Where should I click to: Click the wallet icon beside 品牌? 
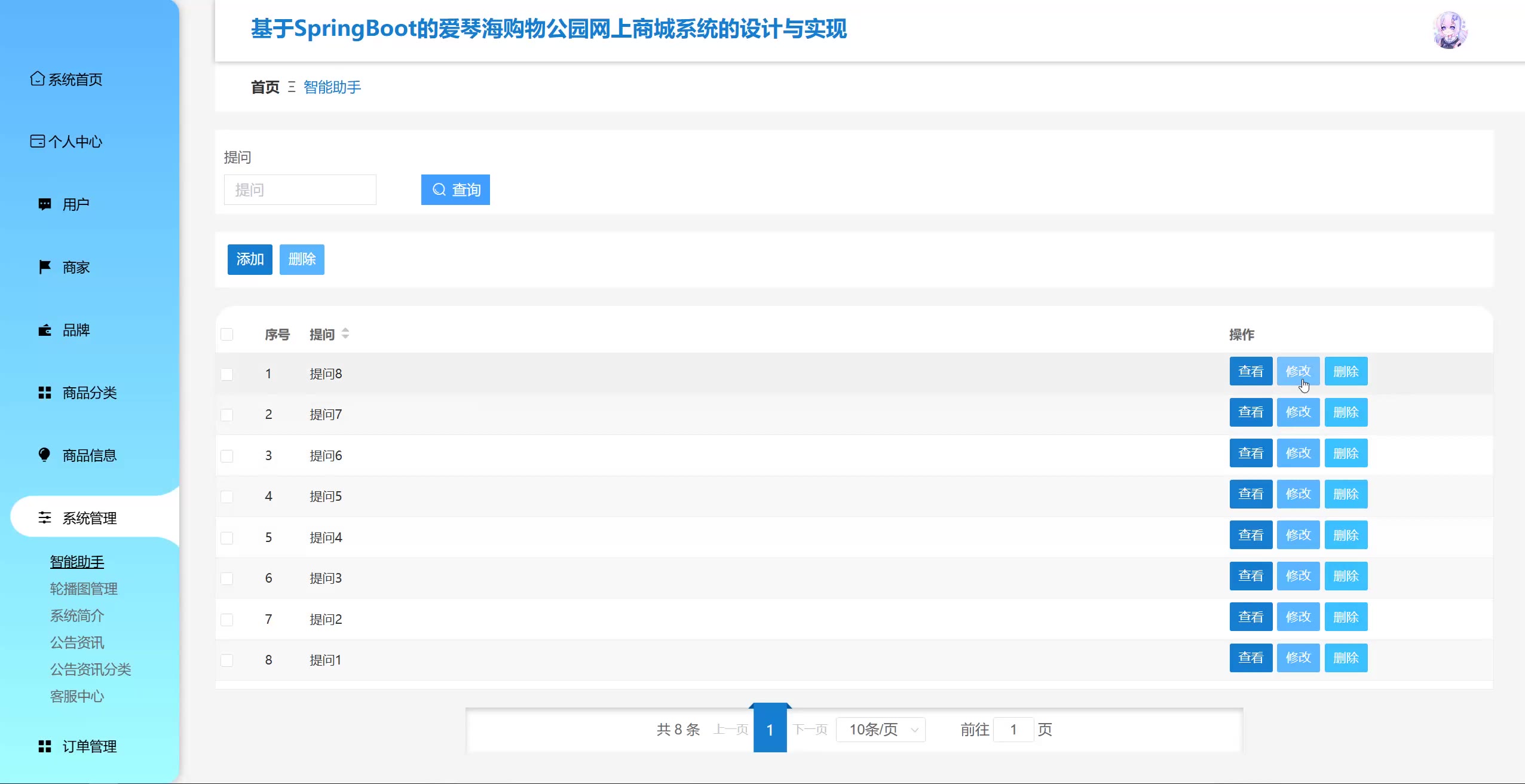pos(45,330)
